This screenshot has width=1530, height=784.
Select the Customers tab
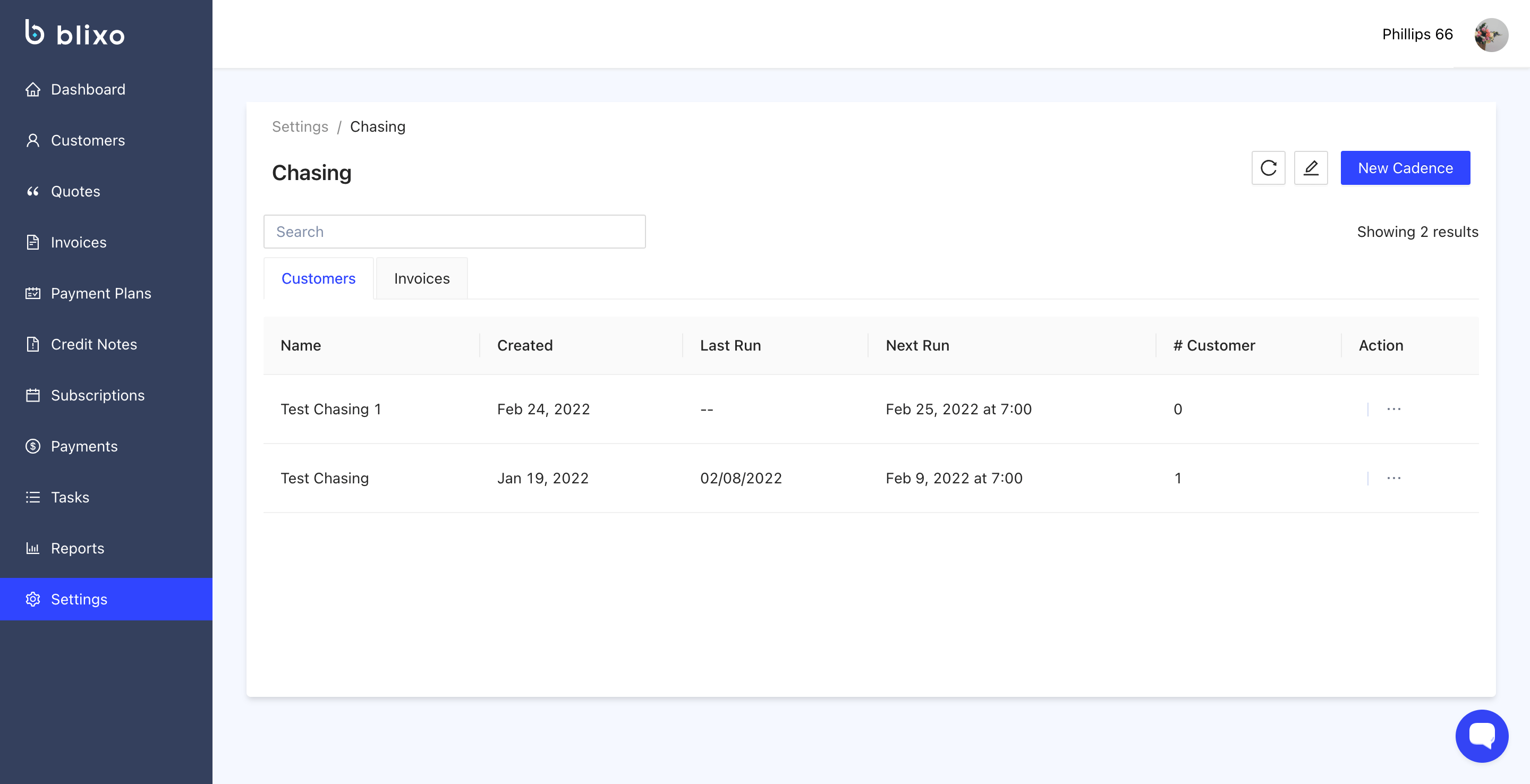318,278
